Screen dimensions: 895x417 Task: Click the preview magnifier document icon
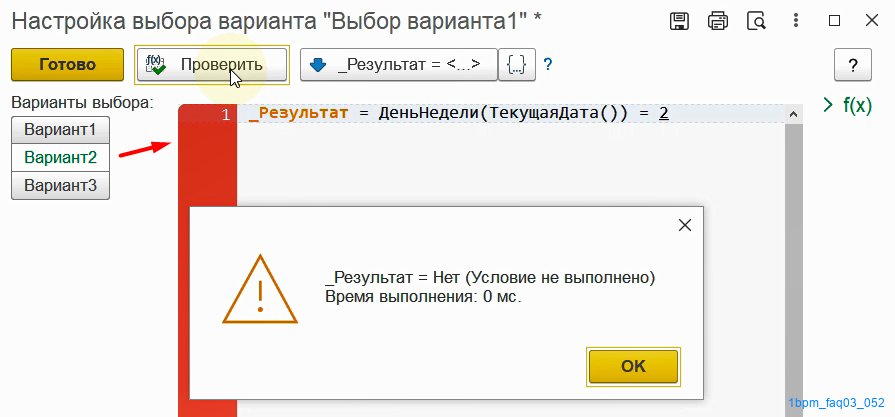coord(756,21)
